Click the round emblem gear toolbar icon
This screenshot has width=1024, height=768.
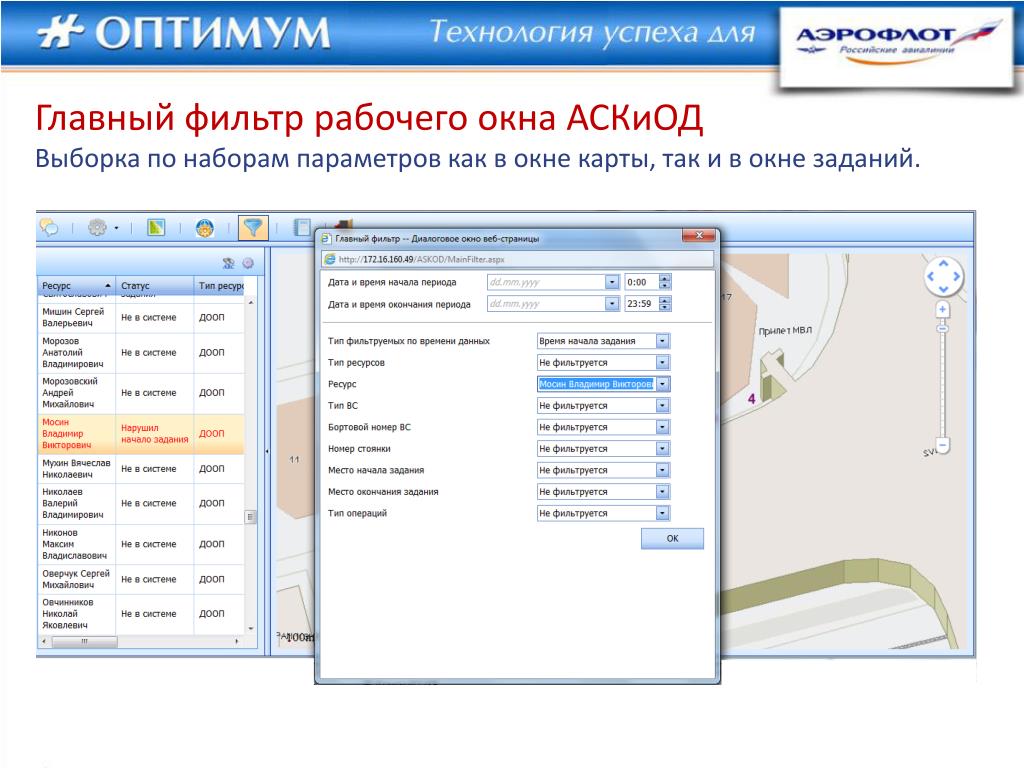tap(205, 228)
